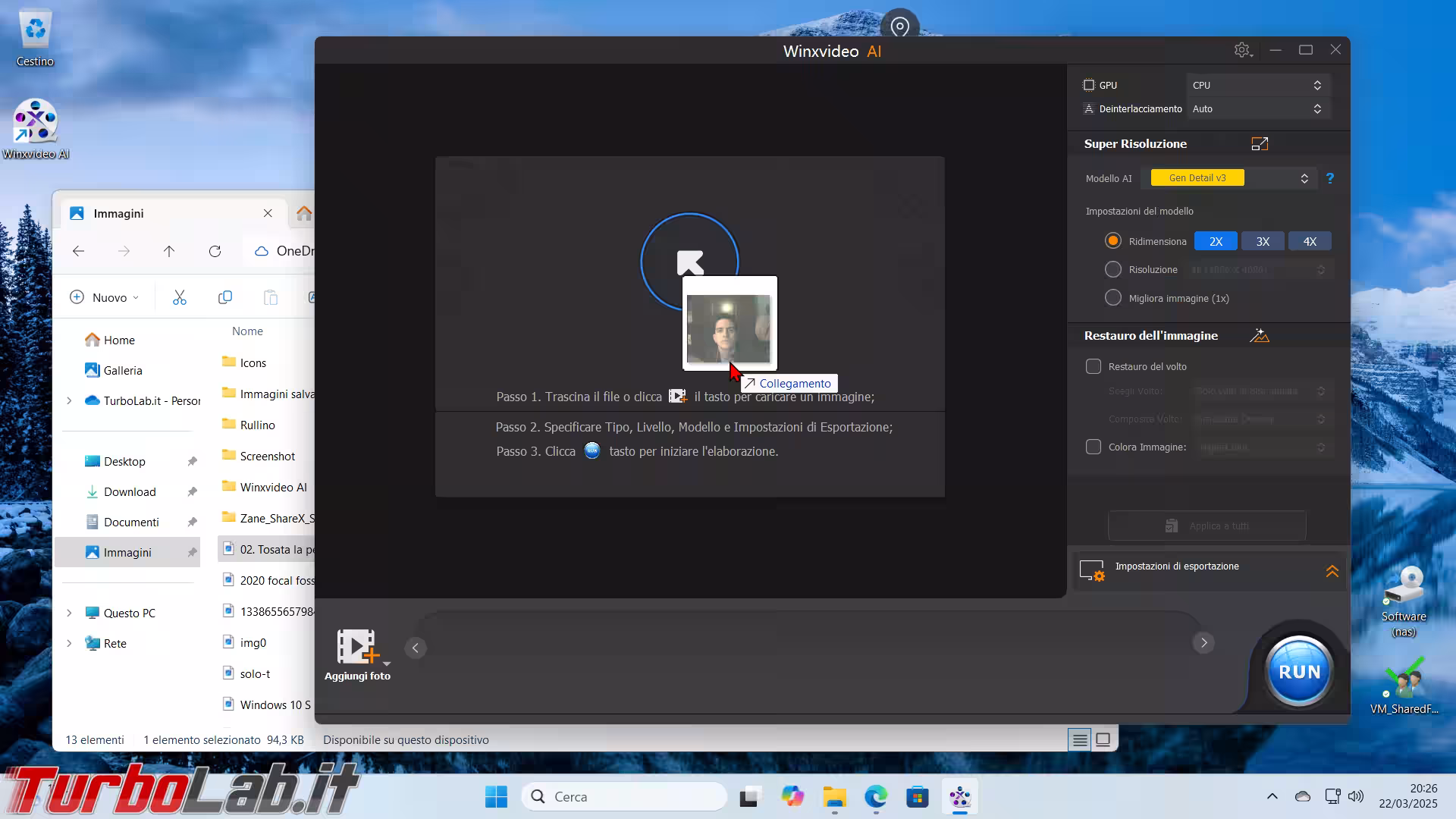This screenshot has width=1456, height=819.
Task: Select Migliora immagine (1x) option
Action: [x=1112, y=299]
